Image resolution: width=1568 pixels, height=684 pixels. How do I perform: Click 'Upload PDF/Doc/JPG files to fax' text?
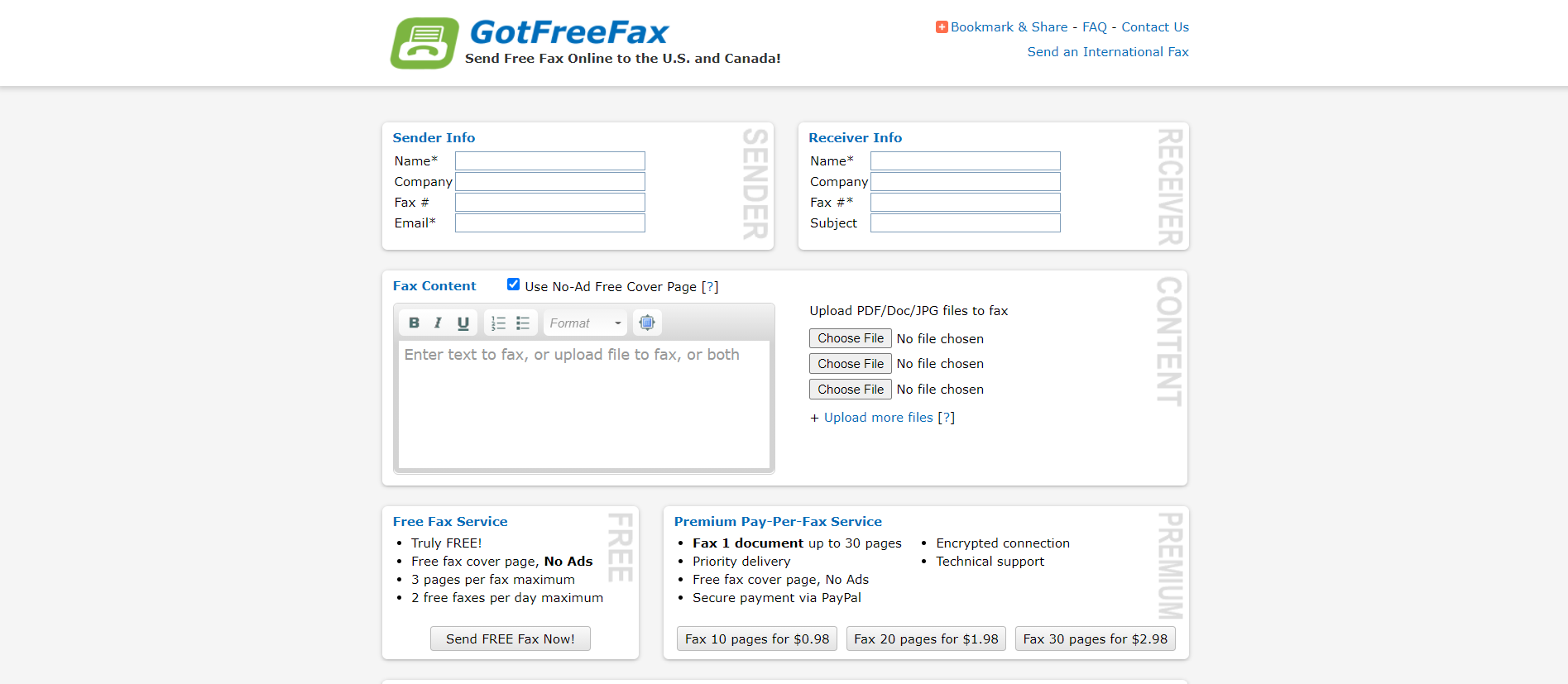click(x=909, y=311)
